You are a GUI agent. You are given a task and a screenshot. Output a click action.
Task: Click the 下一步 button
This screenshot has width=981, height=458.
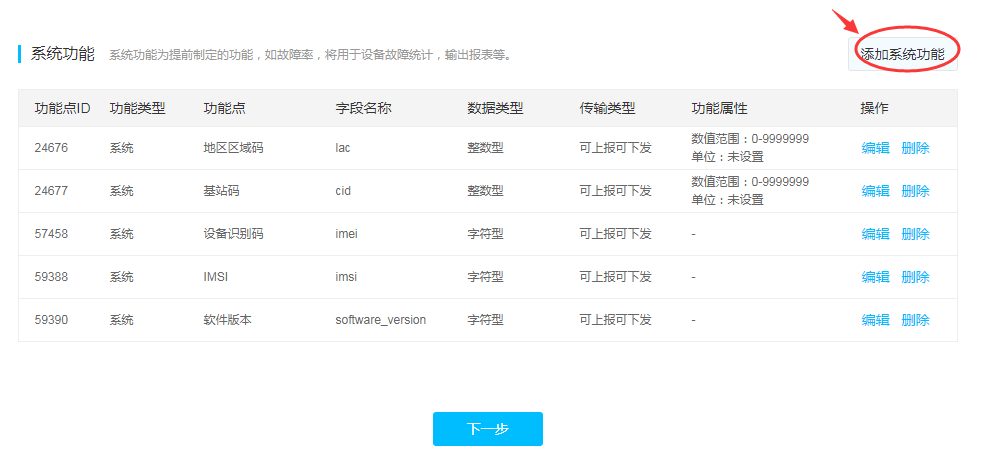(x=487, y=429)
